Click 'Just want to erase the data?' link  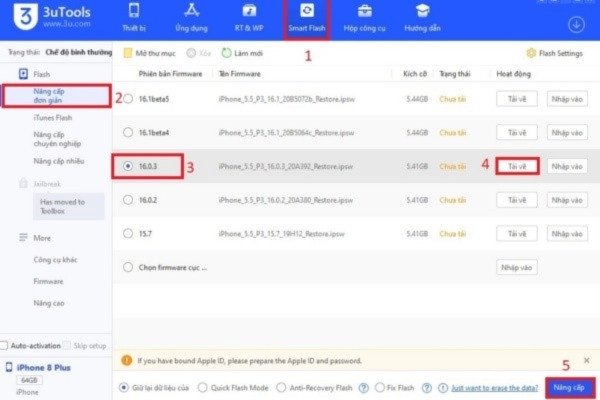click(496, 387)
